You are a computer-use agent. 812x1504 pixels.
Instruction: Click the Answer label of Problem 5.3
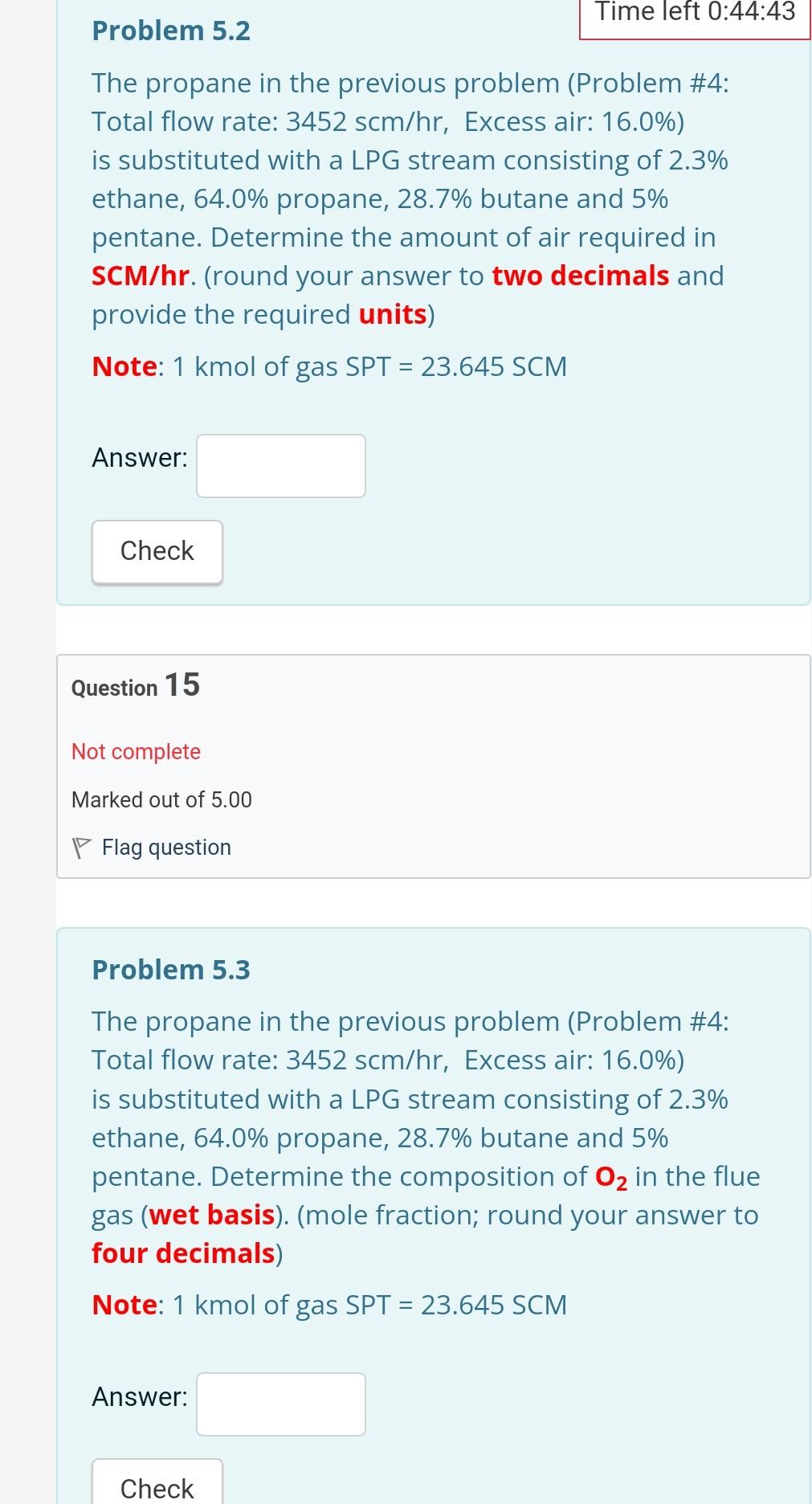pos(138,1396)
